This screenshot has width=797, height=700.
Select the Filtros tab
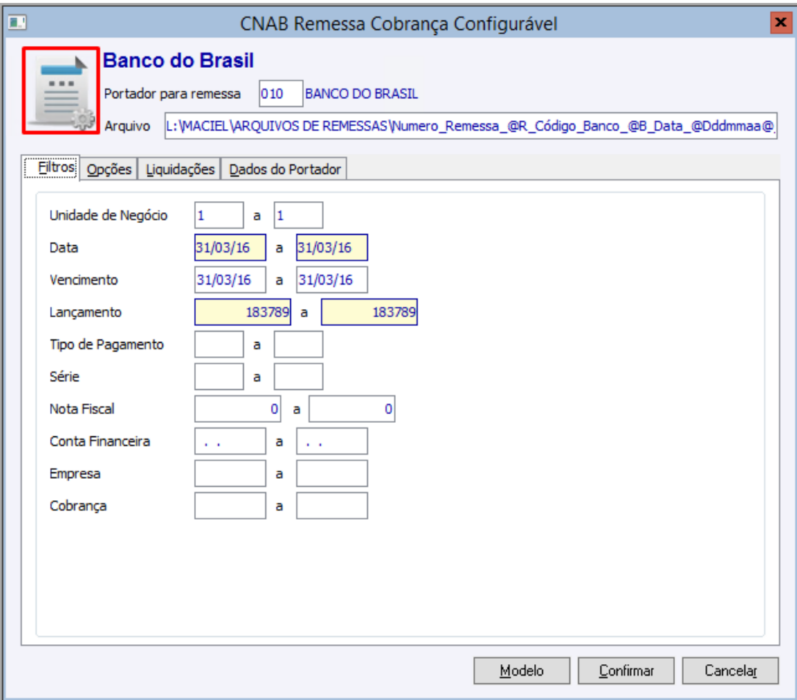tap(52, 167)
